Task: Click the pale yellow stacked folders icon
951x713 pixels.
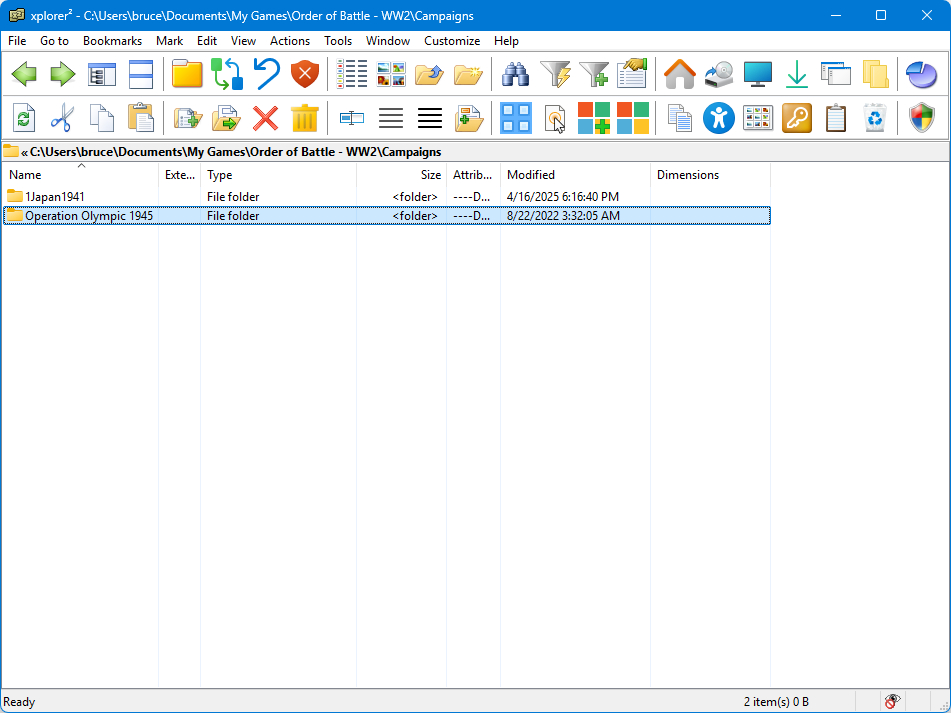Action: point(875,74)
